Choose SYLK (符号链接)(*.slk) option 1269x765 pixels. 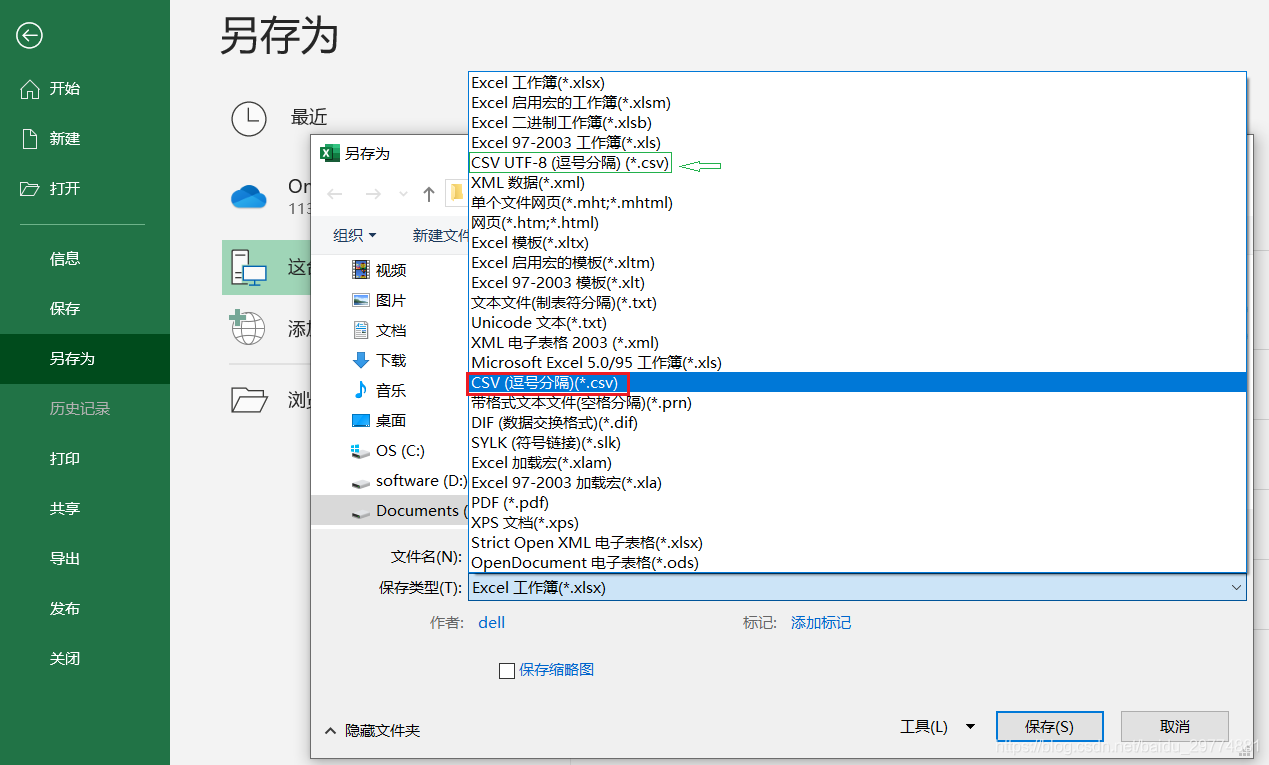[x=857, y=443]
